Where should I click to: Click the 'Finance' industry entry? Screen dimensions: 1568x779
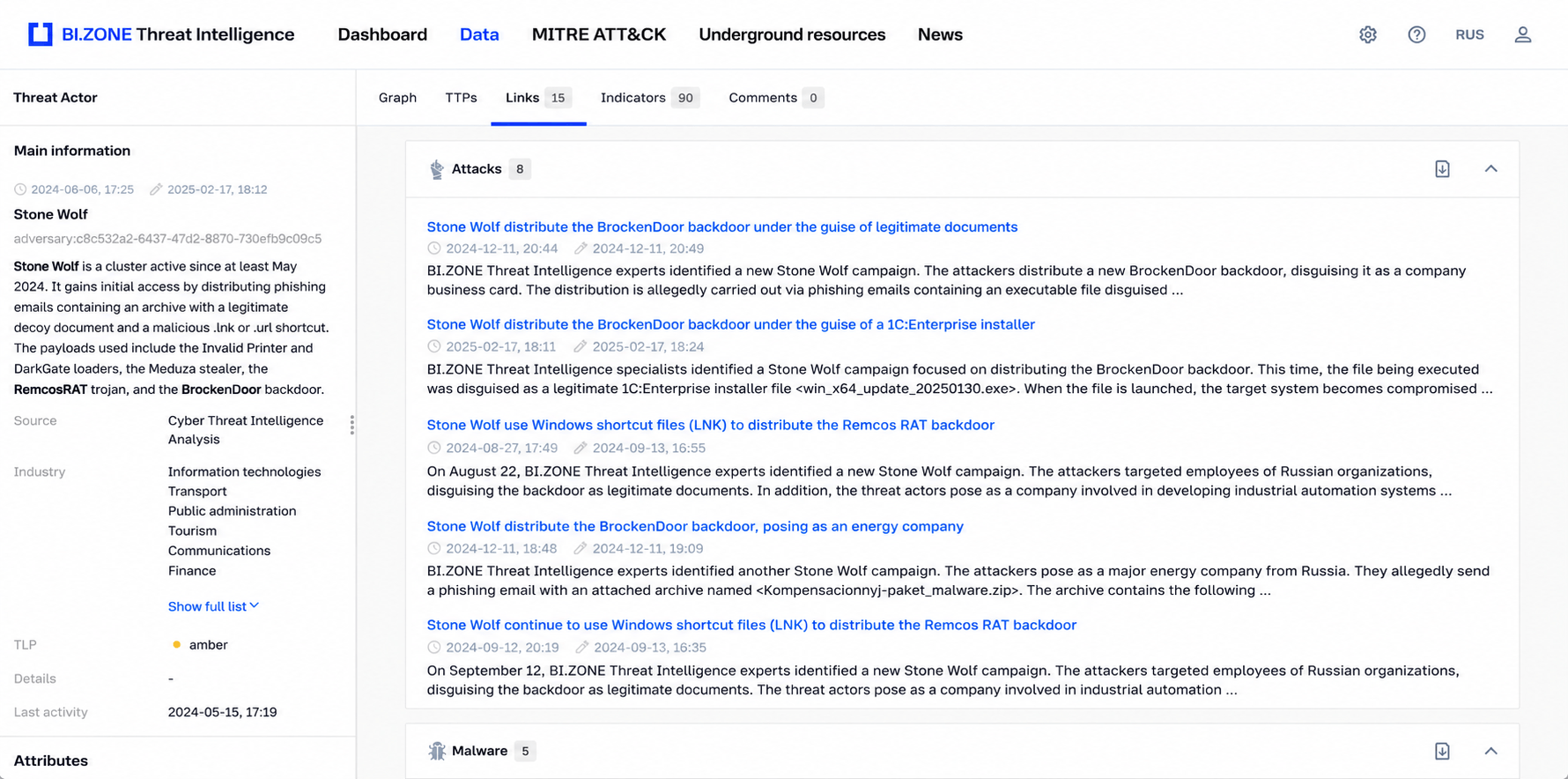tap(192, 571)
